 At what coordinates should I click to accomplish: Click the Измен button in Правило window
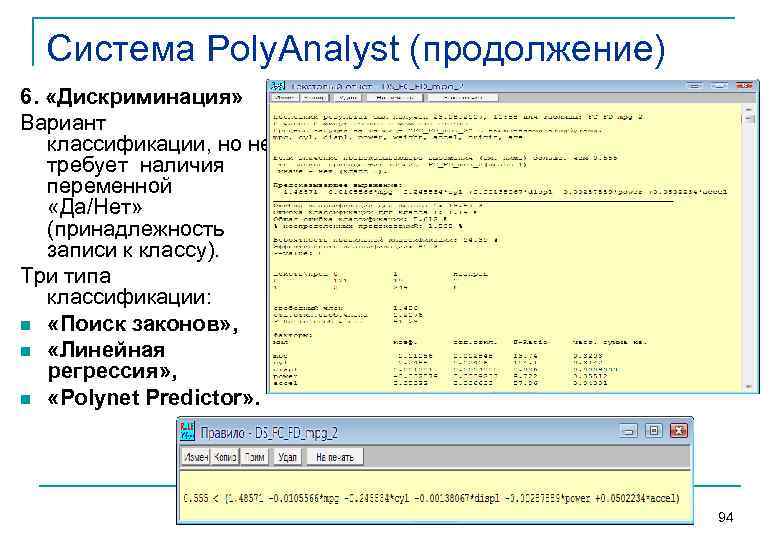coord(196,457)
